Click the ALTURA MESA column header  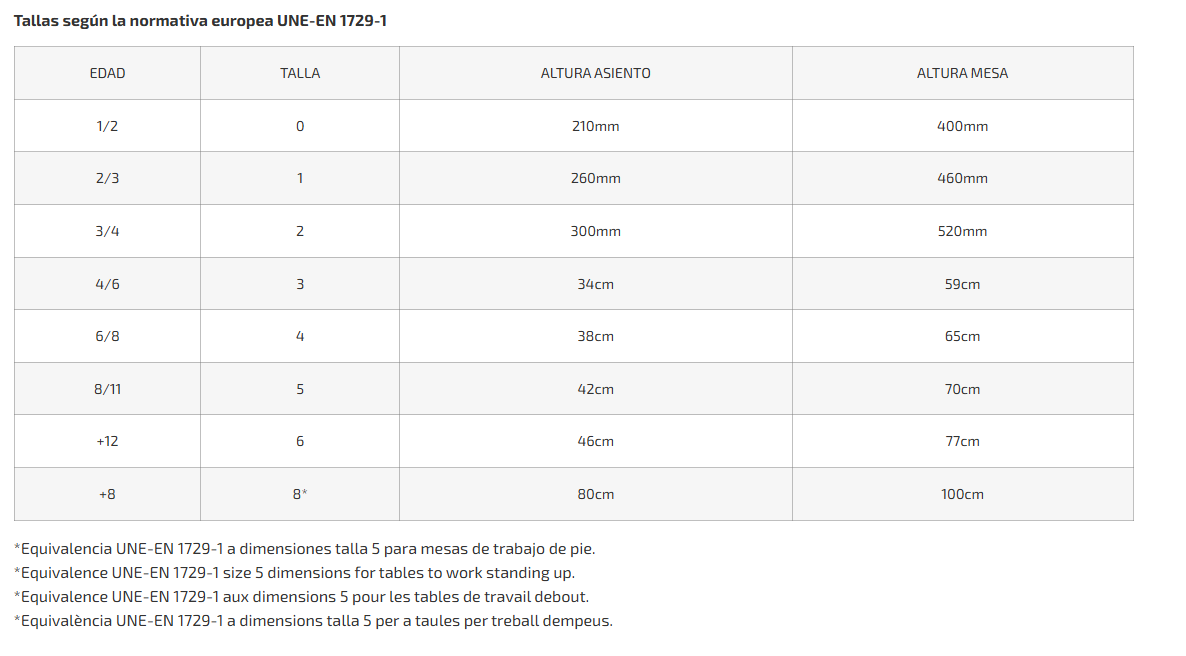(x=962, y=73)
